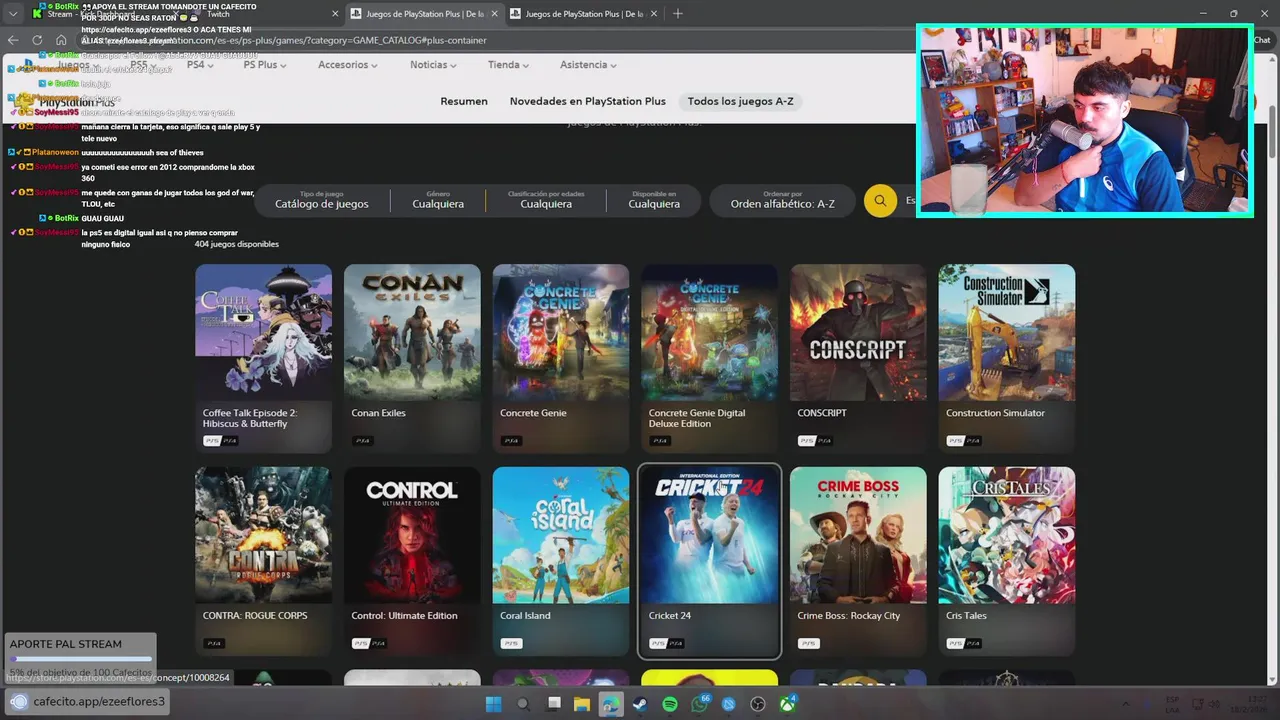
Task: Expand the Accesorios navigation menu
Action: tap(348, 65)
